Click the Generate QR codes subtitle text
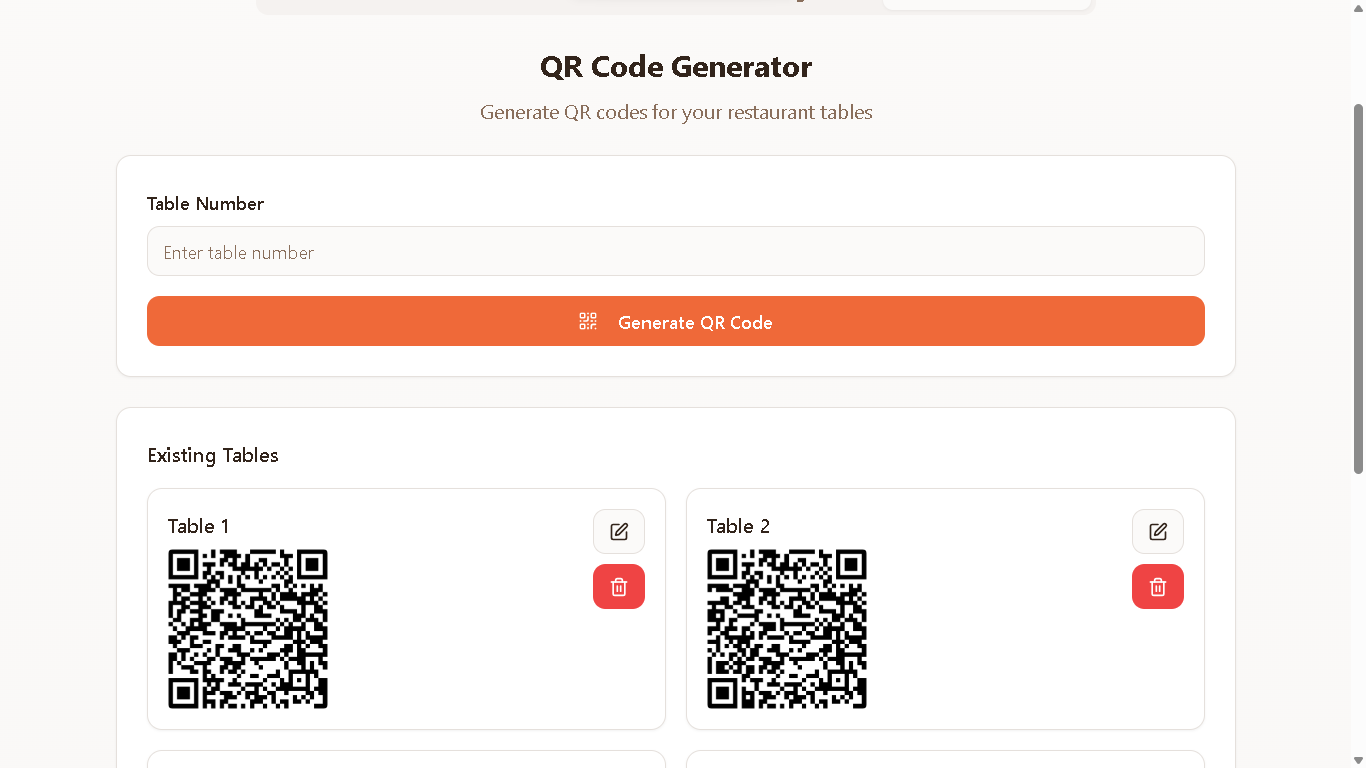1366x768 pixels. pos(675,112)
